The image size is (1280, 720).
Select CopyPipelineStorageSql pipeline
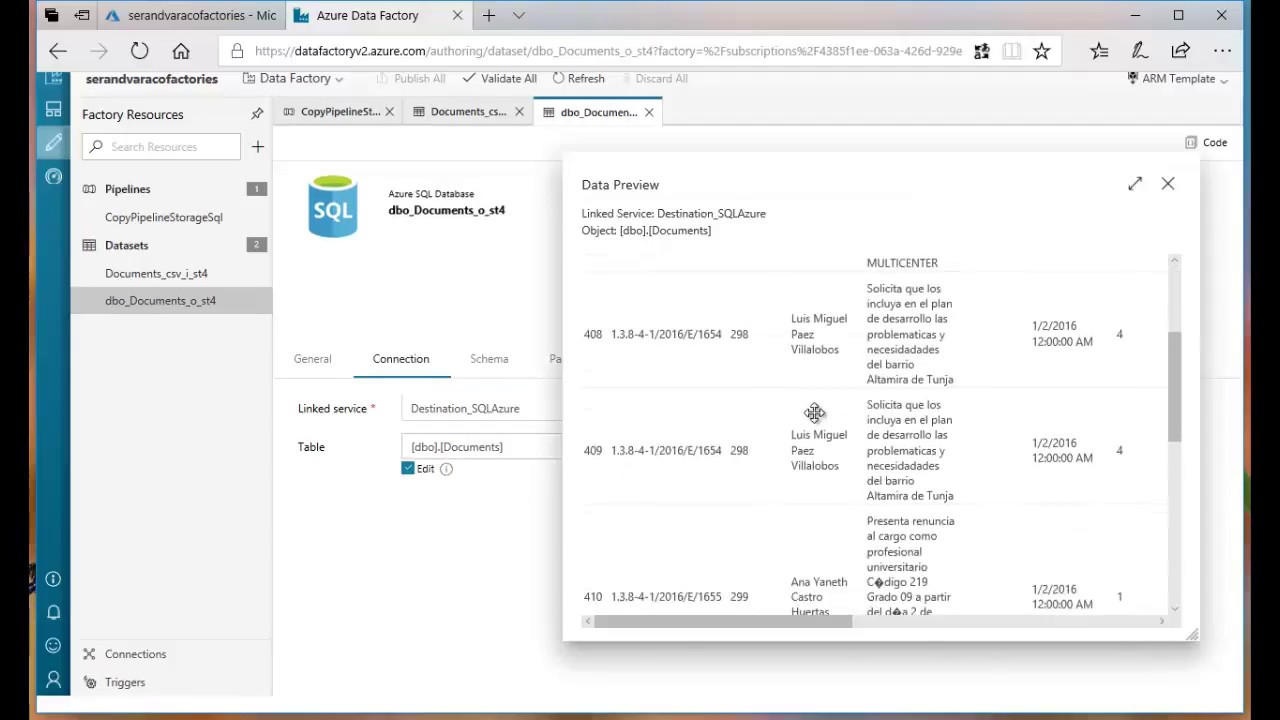point(164,217)
